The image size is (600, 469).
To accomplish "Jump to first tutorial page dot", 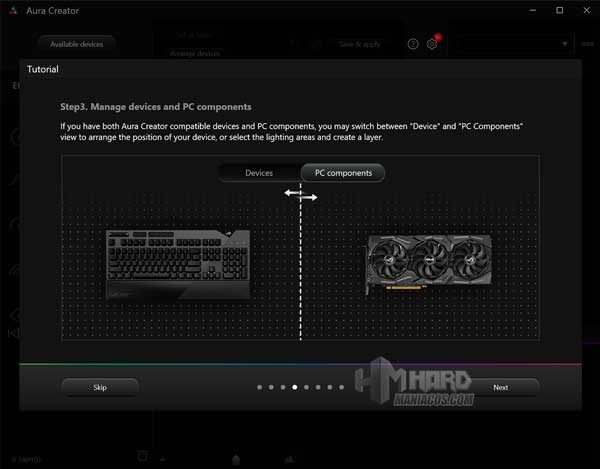I will [x=259, y=387].
